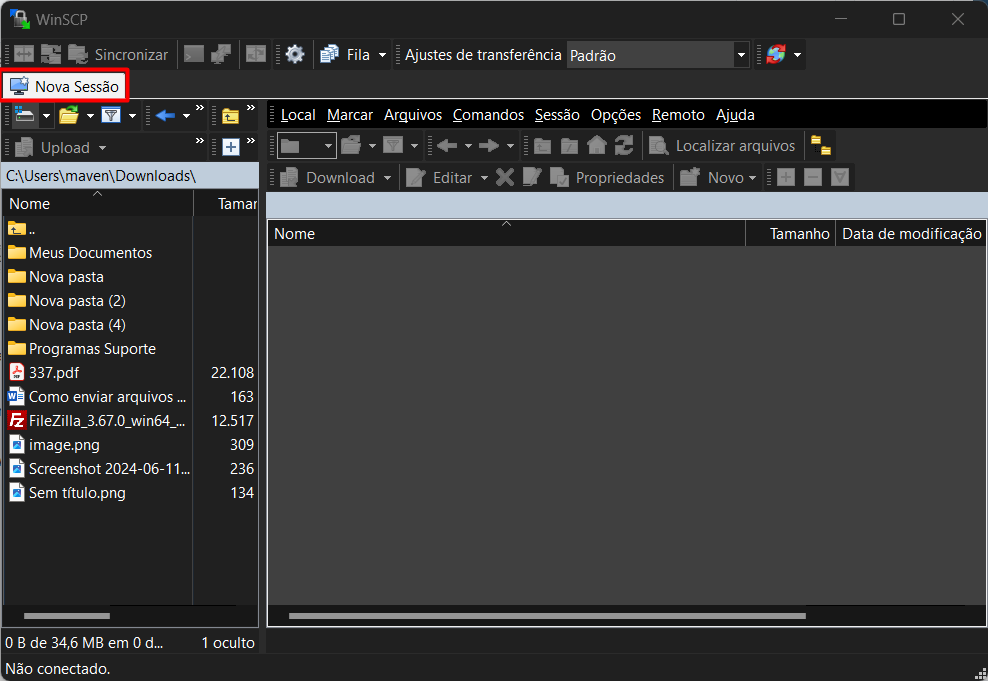Select the Meus Documentos folder

80,253
